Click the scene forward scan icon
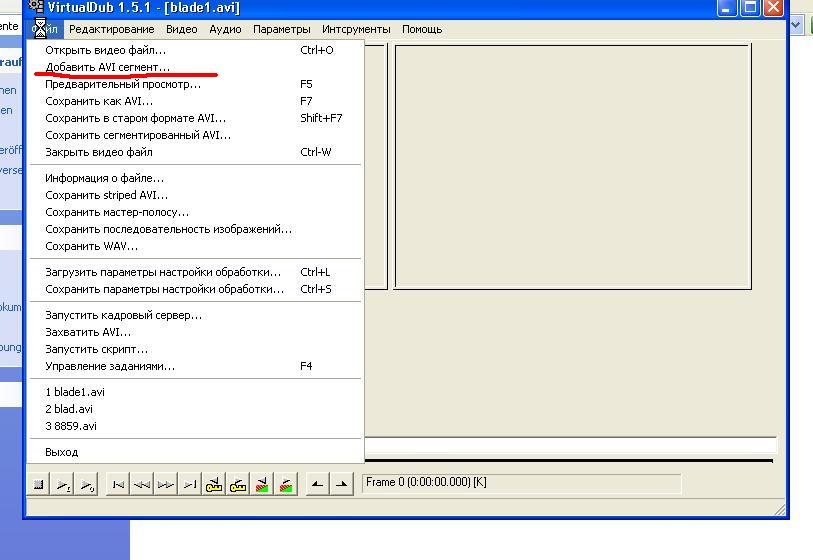813x560 pixels. pyautogui.click(x=286, y=485)
